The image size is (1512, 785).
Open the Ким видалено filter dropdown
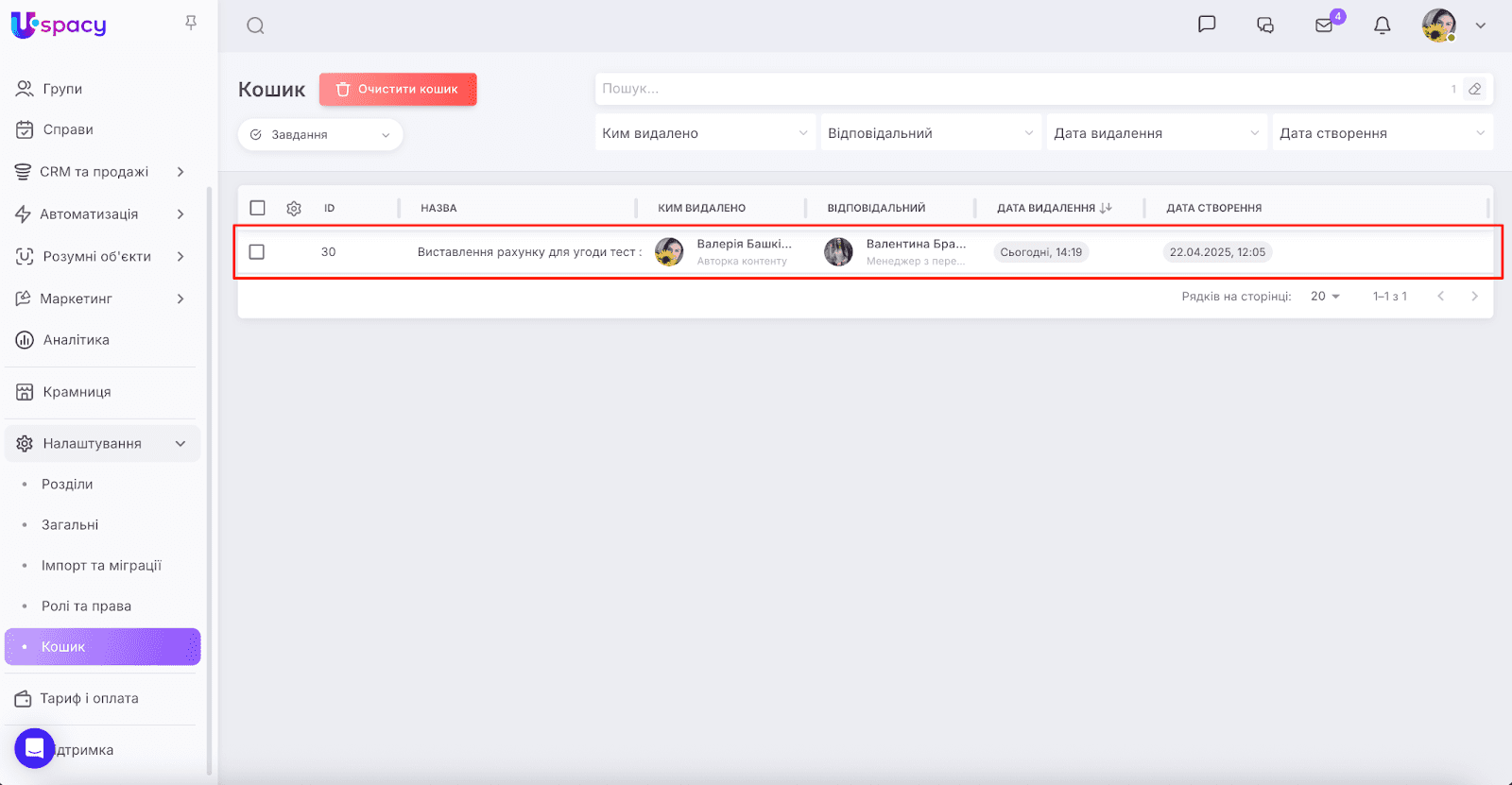click(706, 133)
